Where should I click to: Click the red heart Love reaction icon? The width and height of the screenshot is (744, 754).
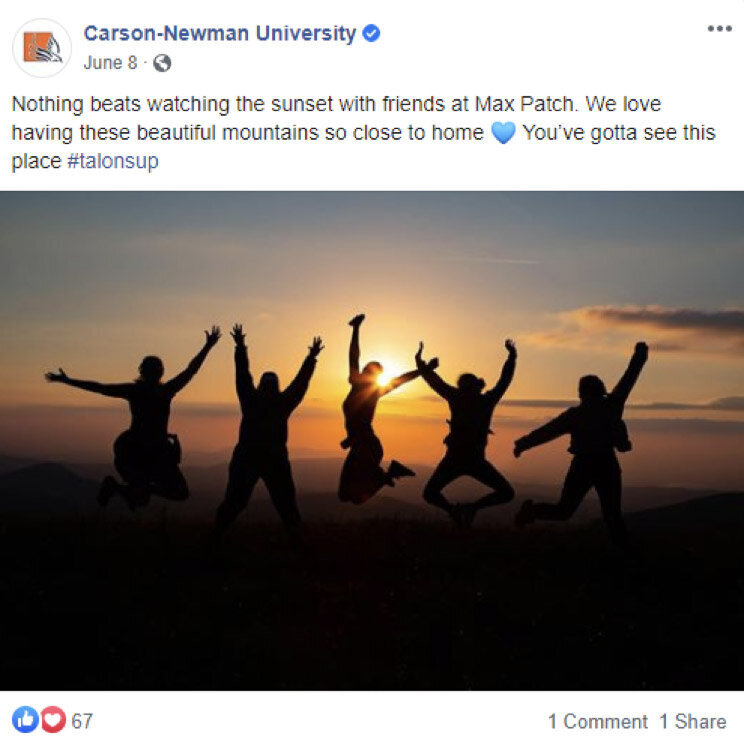click(53, 719)
